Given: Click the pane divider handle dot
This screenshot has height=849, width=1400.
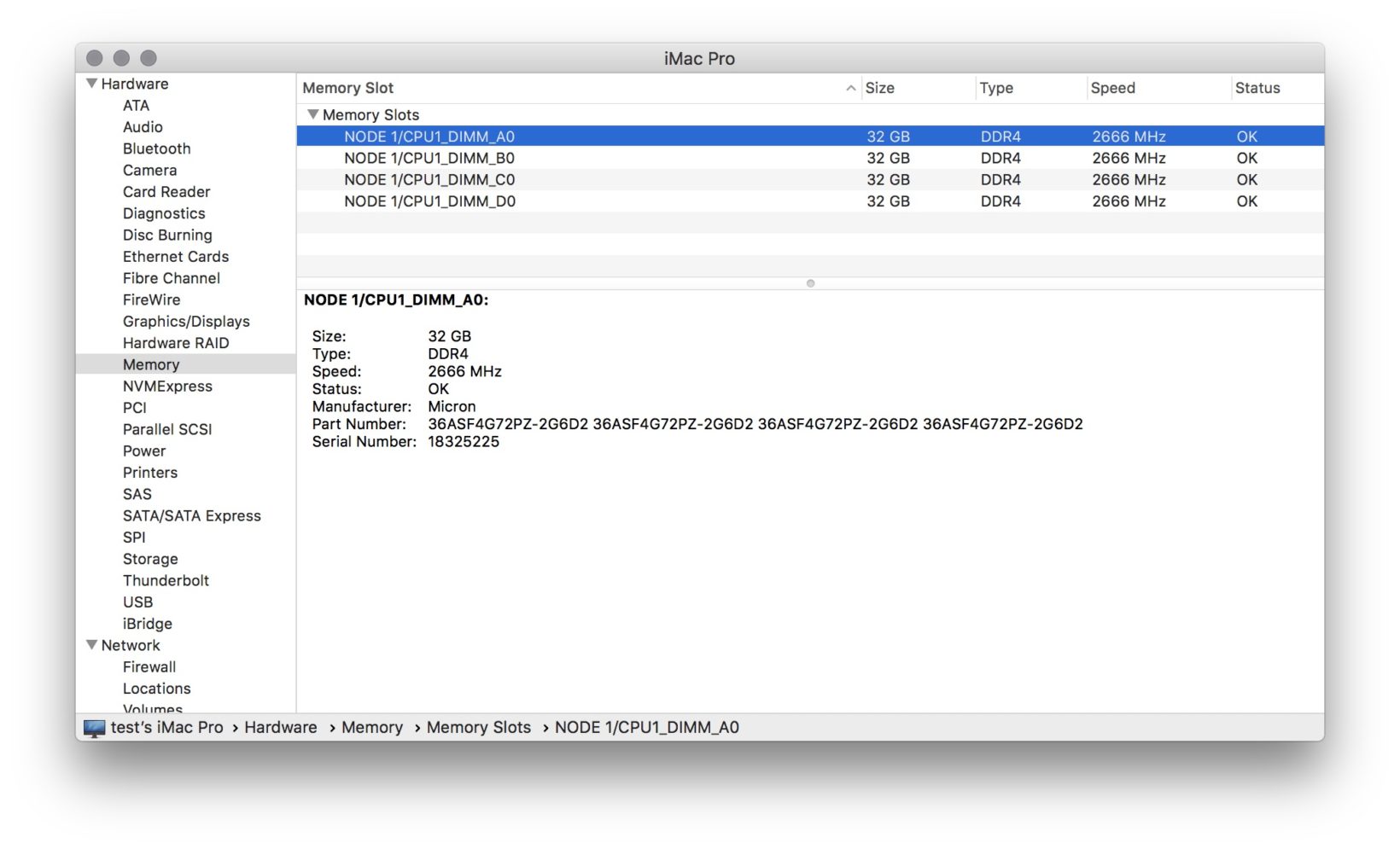Looking at the screenshot, I should [x=810, y=283].
